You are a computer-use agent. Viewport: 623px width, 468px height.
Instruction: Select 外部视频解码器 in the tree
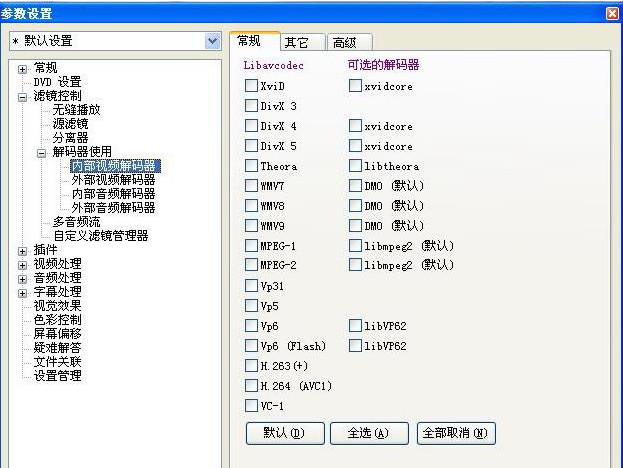tap(113, 180)
